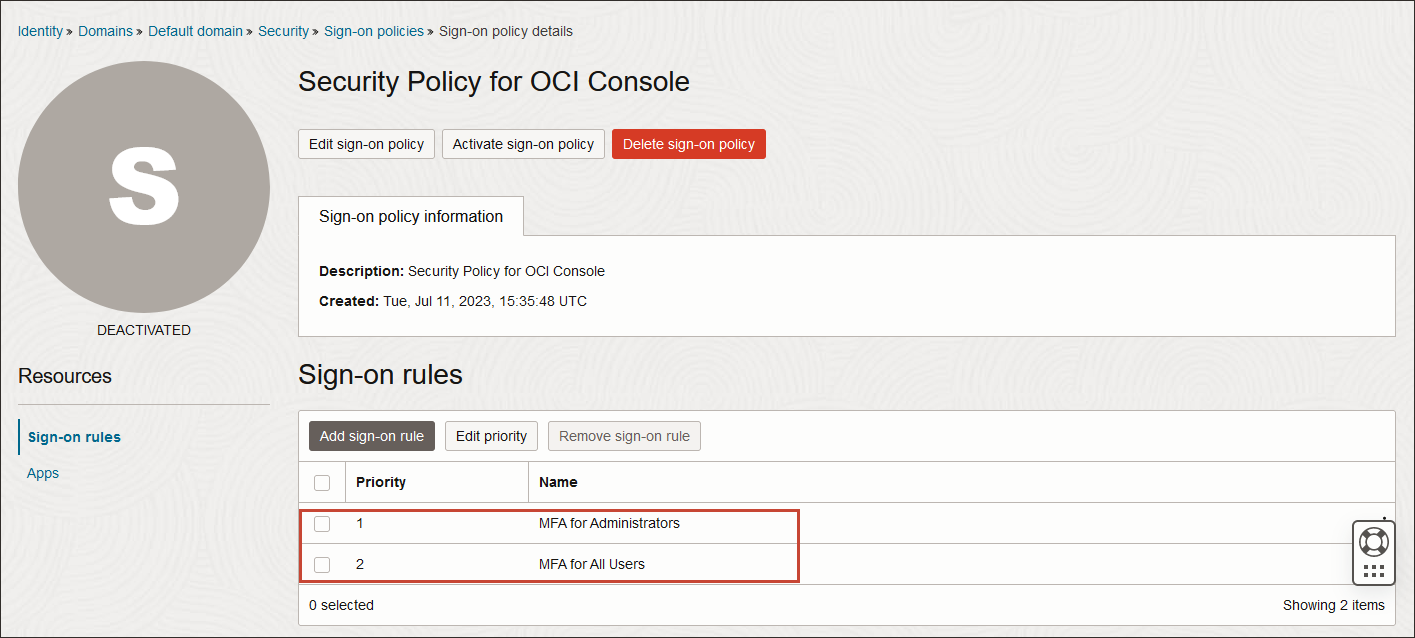Activate the sign-on policy

522,143
